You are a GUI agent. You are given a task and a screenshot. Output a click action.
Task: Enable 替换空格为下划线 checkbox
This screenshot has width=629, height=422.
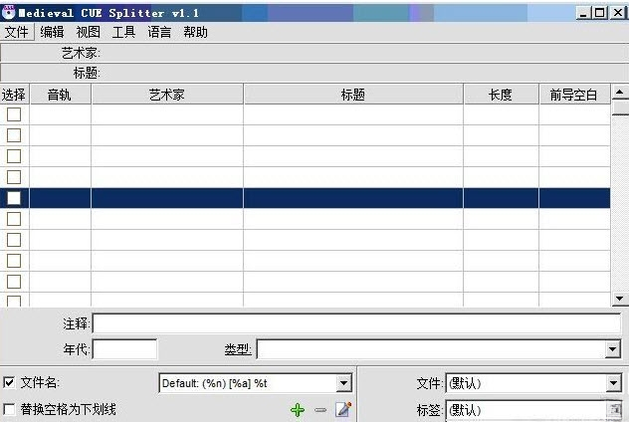(x=9, y=409)
